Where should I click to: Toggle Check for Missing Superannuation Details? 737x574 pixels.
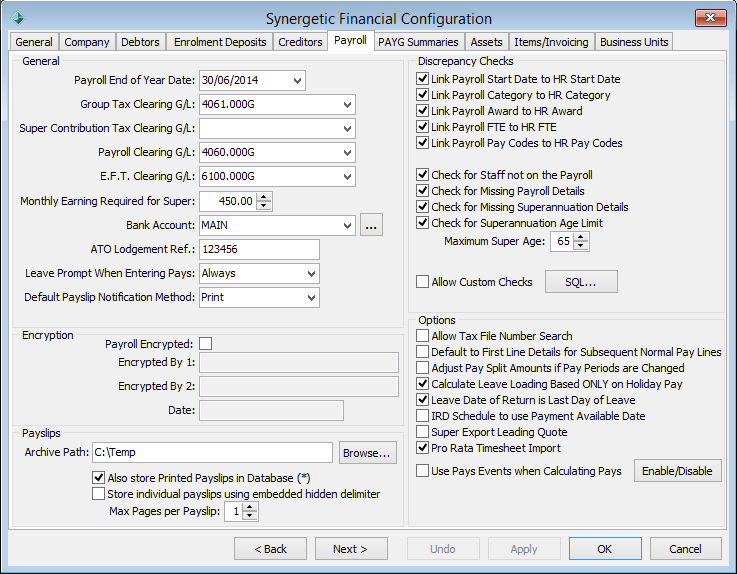click(x=423, y=206)
